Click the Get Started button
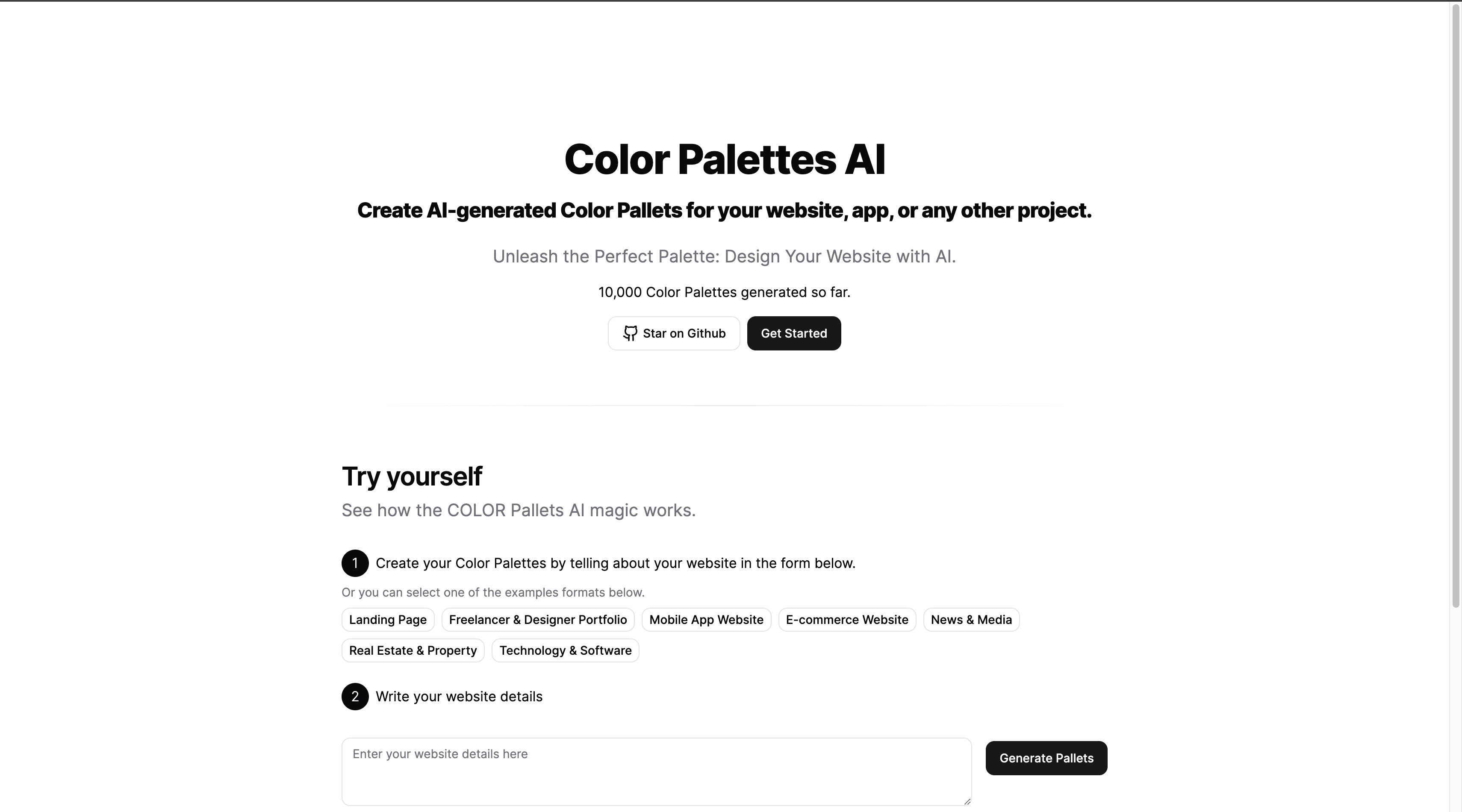Viewport: 1462px width, 812px height. [x=793, y=333]
